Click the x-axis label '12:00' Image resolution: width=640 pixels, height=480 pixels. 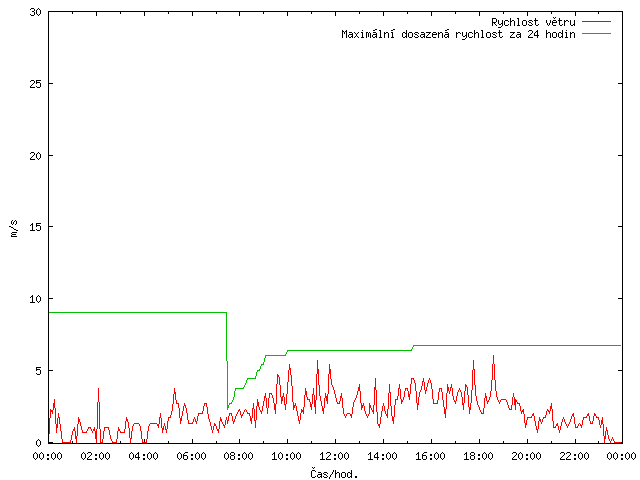tap(335, 456)
